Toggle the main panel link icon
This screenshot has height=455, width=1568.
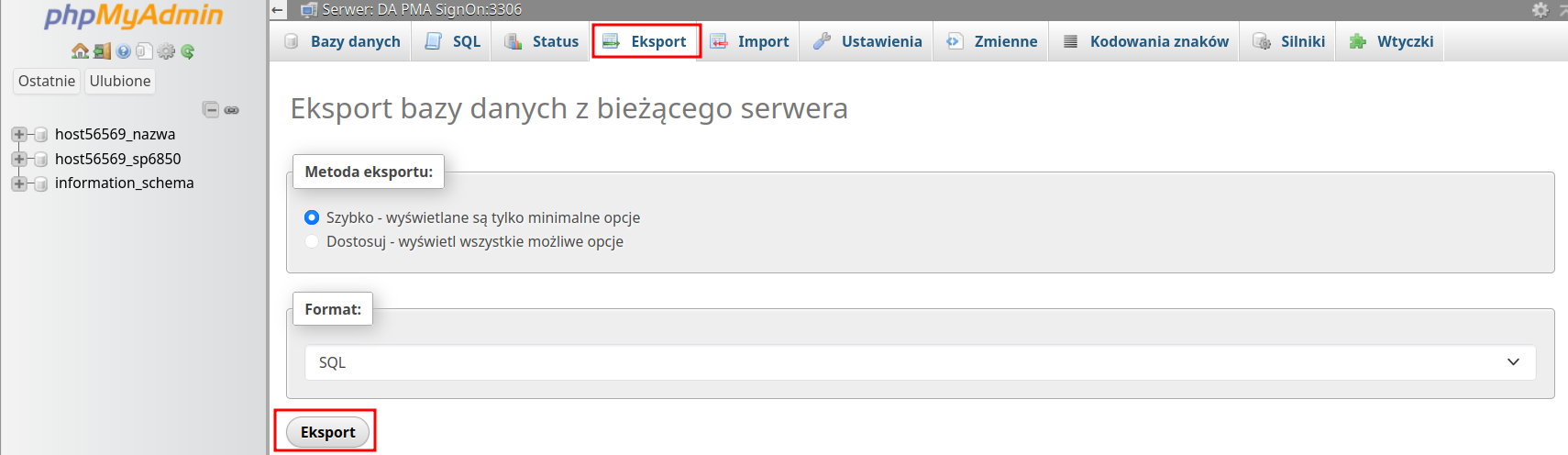[x=232, y=110]
